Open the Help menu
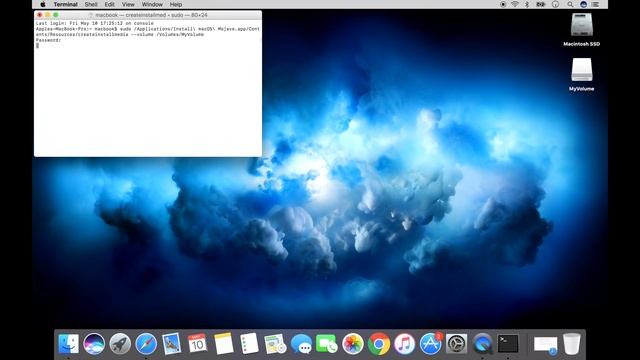The height and width of the screenshot is (360, 640). click(x=176, y=4)
